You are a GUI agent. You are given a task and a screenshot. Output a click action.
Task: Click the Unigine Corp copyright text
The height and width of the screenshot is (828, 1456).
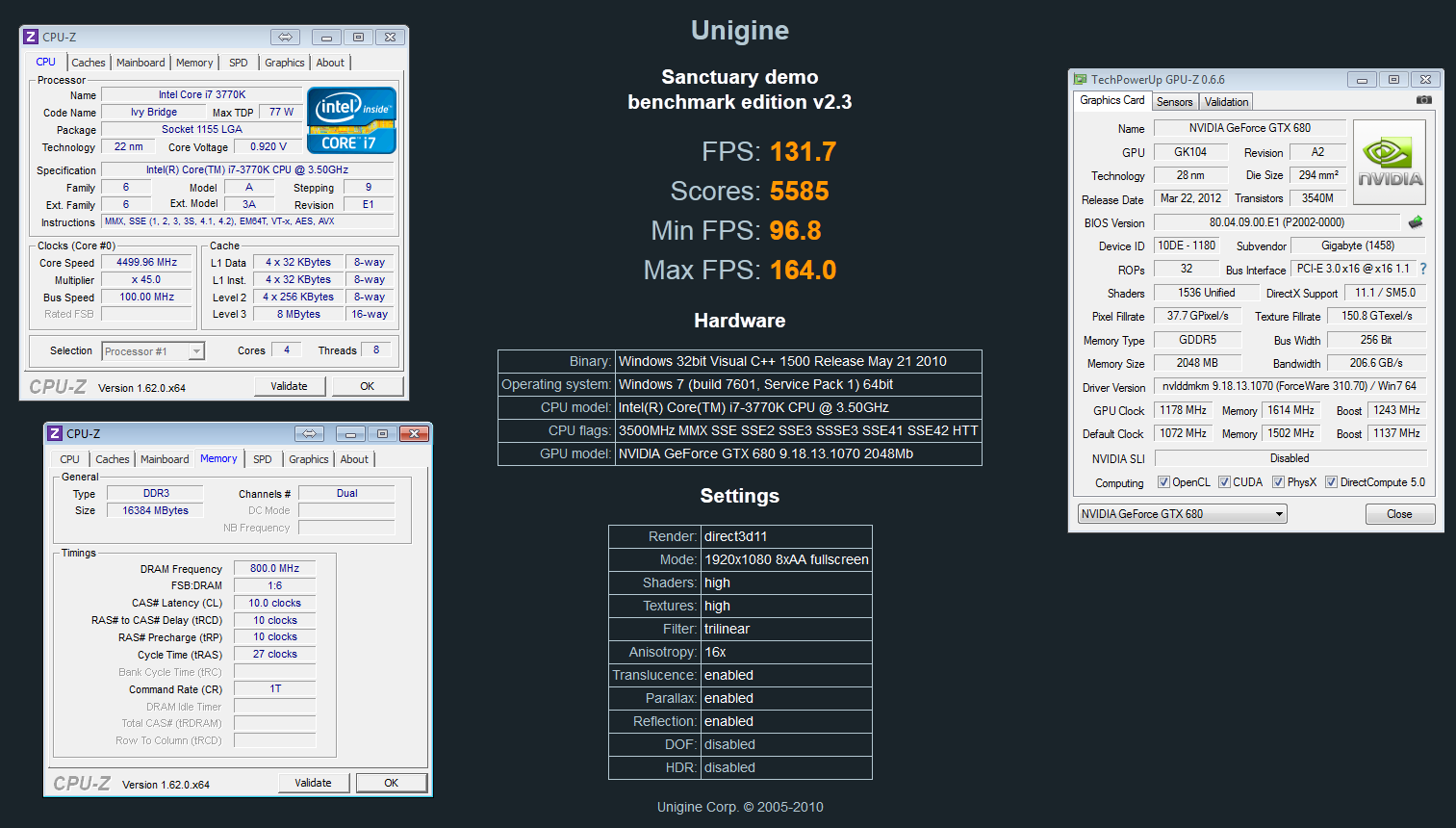pyautogui.click(x=740, y=807)
